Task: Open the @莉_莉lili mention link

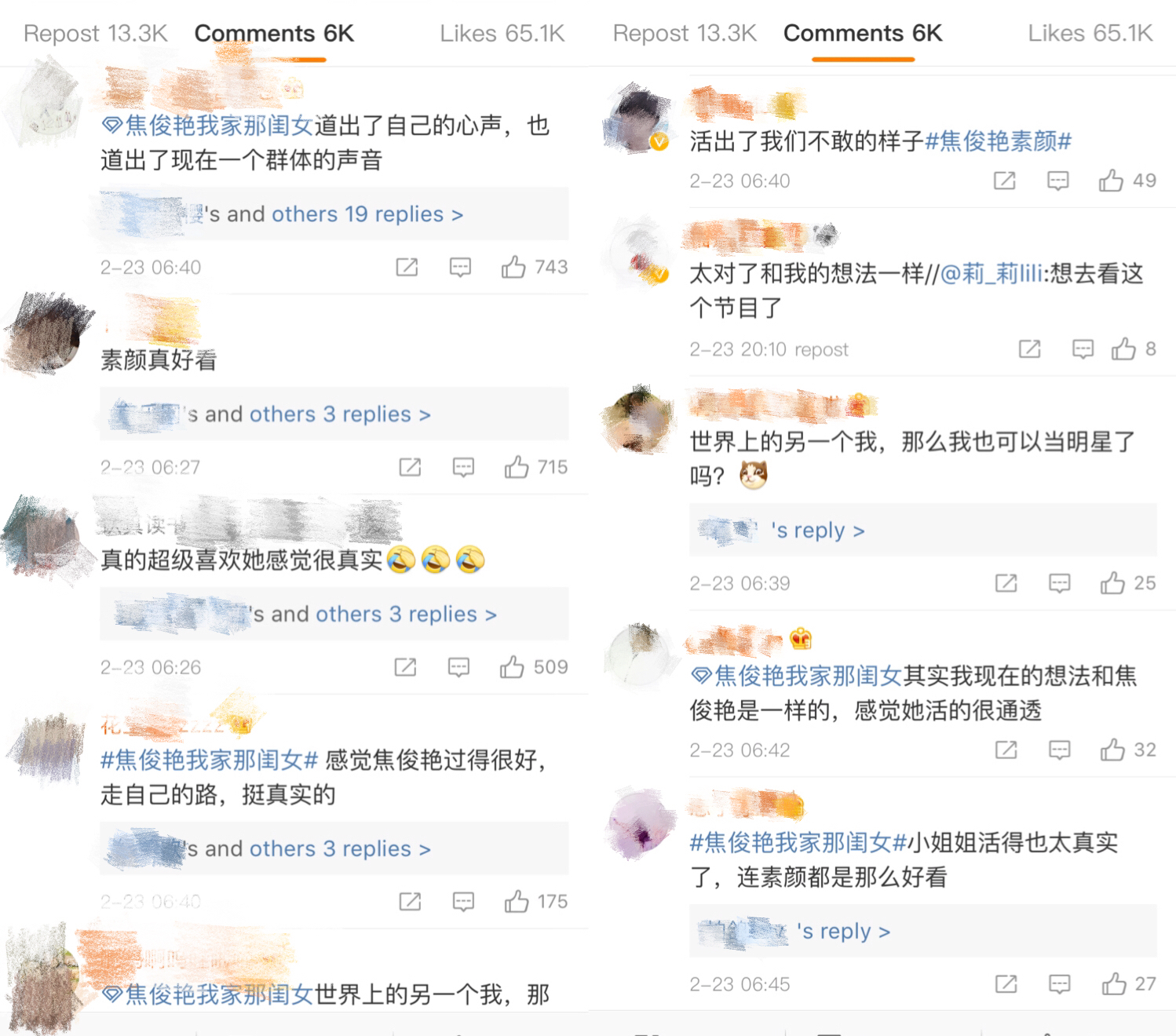Action: point(991,273)
